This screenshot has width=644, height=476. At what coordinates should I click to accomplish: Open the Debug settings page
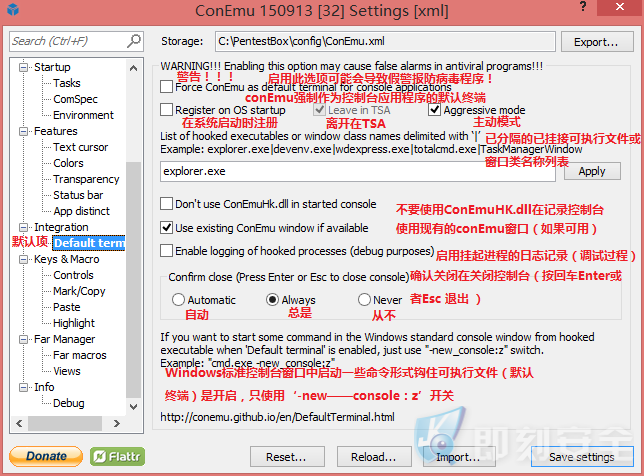click(x=69, y=403)
